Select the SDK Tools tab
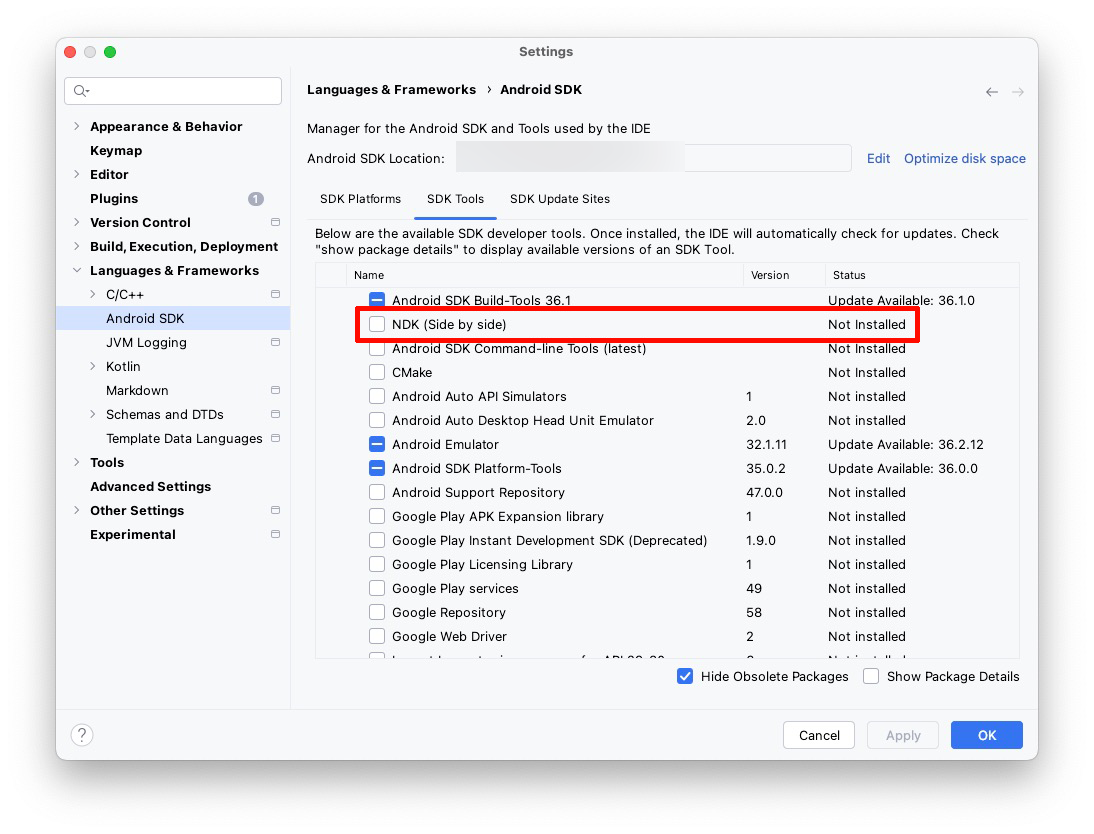 pyautogui.click(x=455, y=199)
